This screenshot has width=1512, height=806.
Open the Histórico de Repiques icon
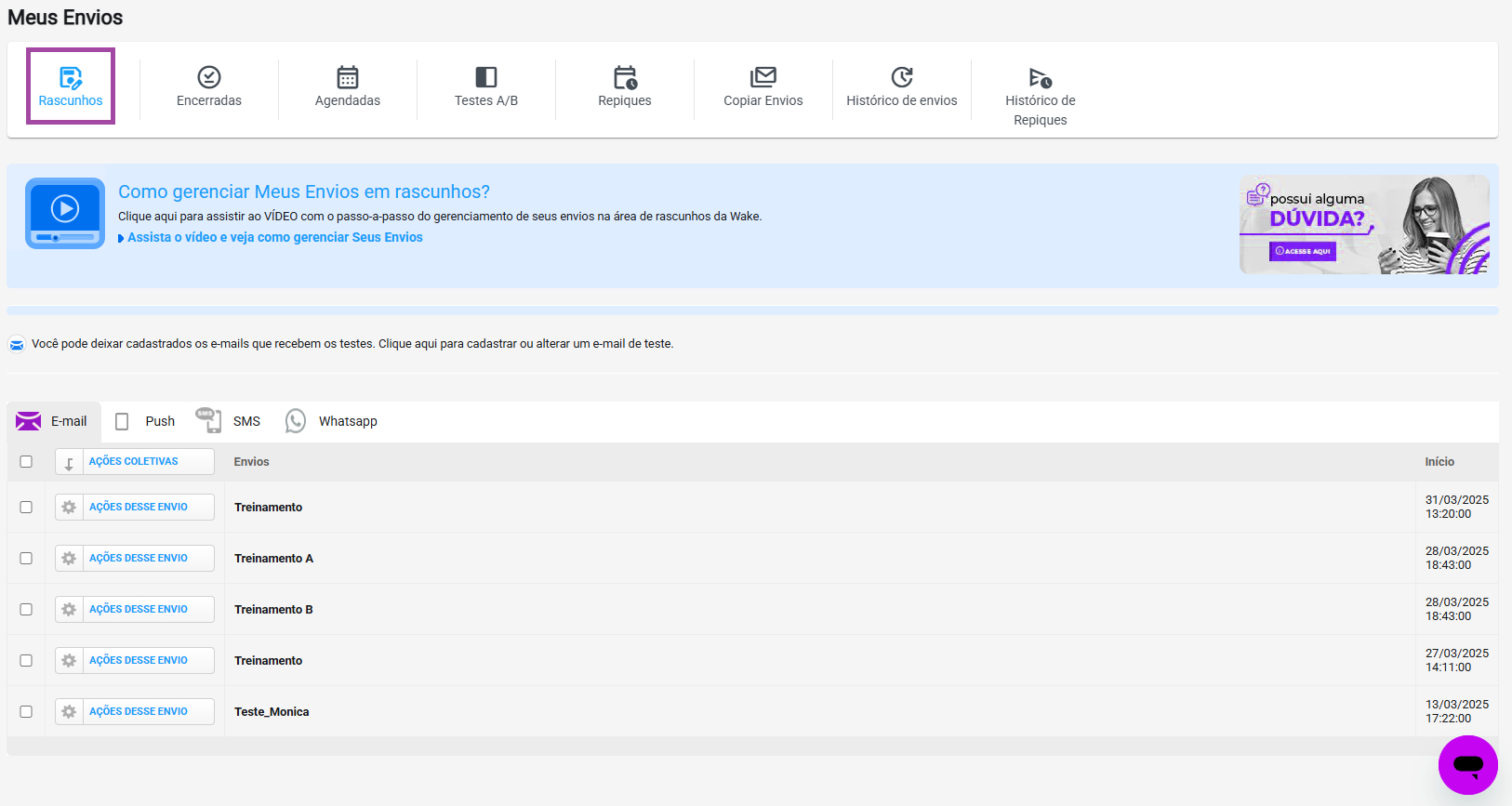pyautogui.click(x=1041, y=77)
